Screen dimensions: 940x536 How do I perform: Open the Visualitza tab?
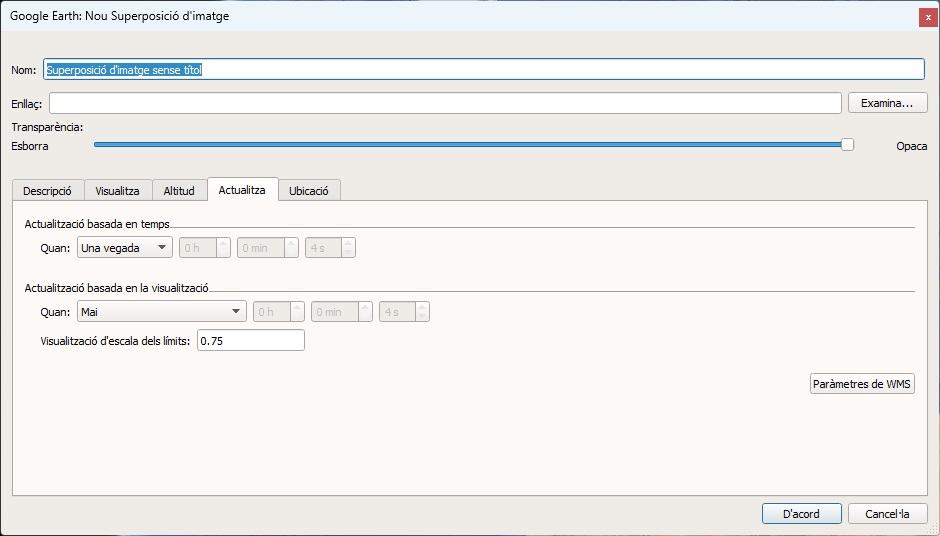coord(118,190)
